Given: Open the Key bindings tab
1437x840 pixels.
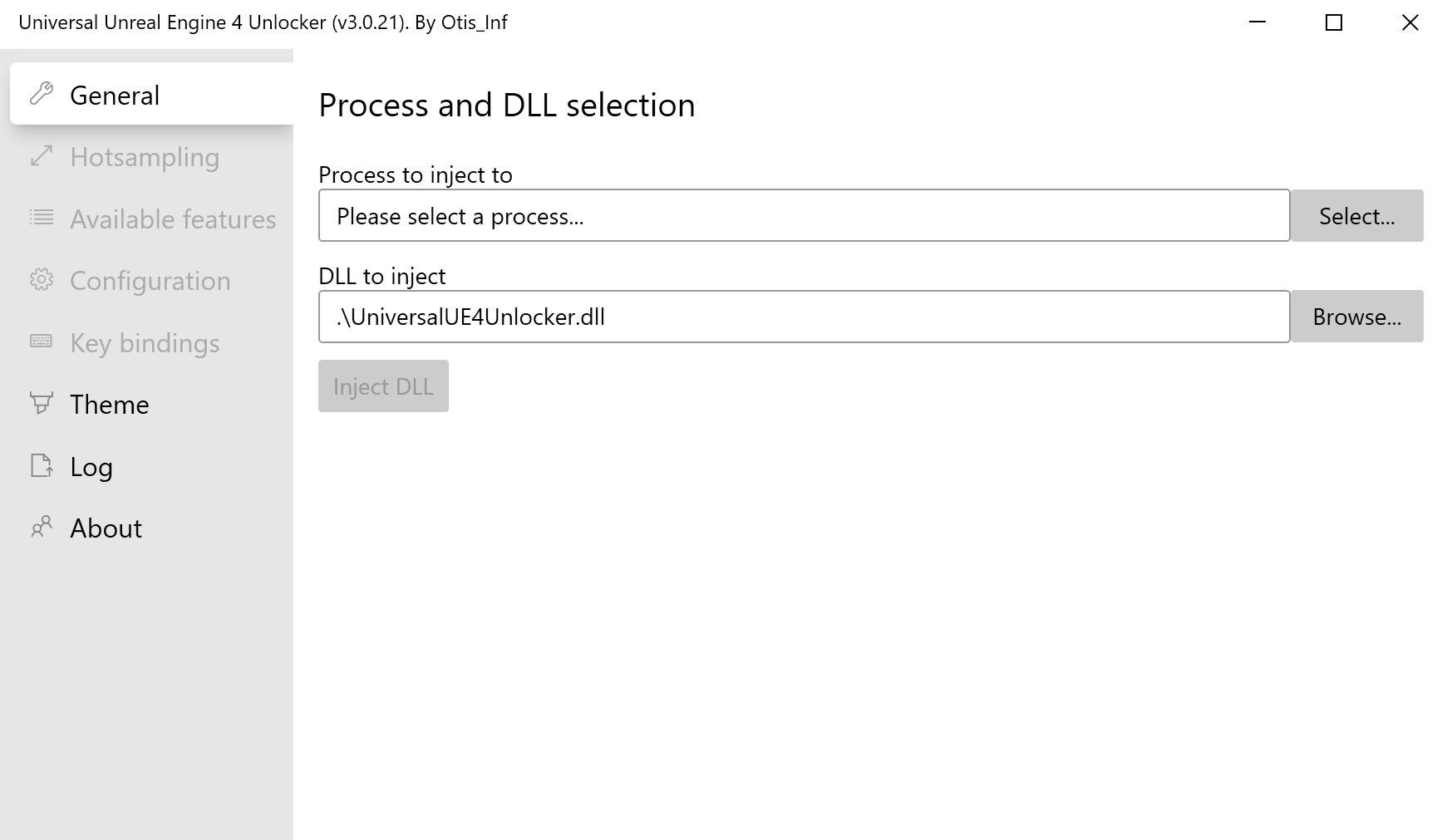Looking at the screenshot, I should [145, 343].
